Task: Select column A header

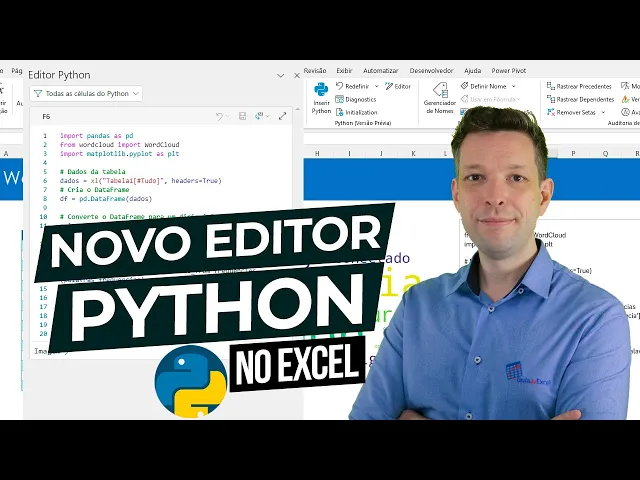Action: [x=6, y=153]
